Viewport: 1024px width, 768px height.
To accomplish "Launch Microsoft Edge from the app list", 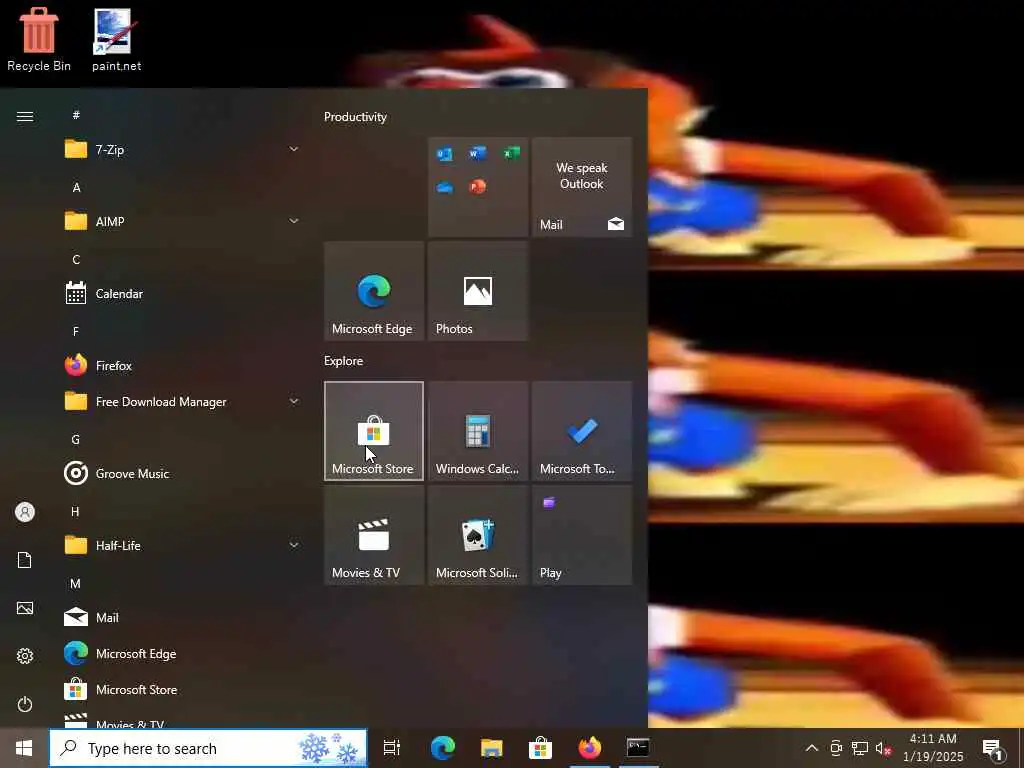I will pos(182,654).
